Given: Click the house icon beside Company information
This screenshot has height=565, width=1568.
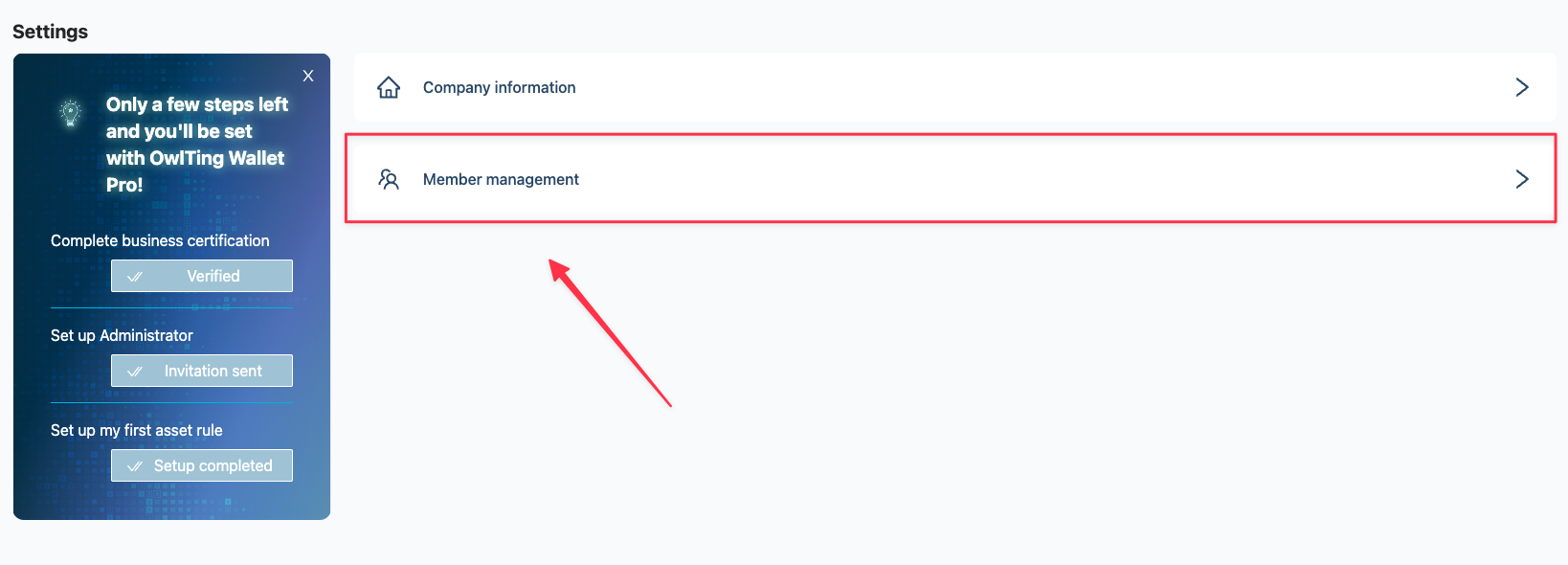Looking at the screenshot, I should pyautogui.click(x=389, y=87).
